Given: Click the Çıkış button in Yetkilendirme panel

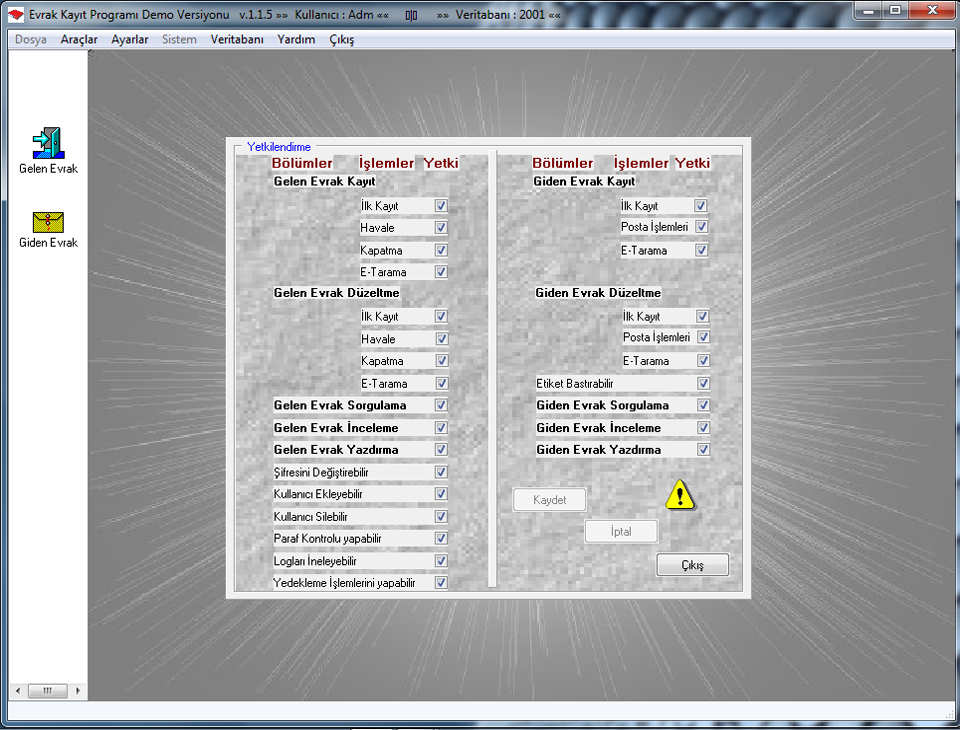Looking at the screenshot, I should point(692,565).
